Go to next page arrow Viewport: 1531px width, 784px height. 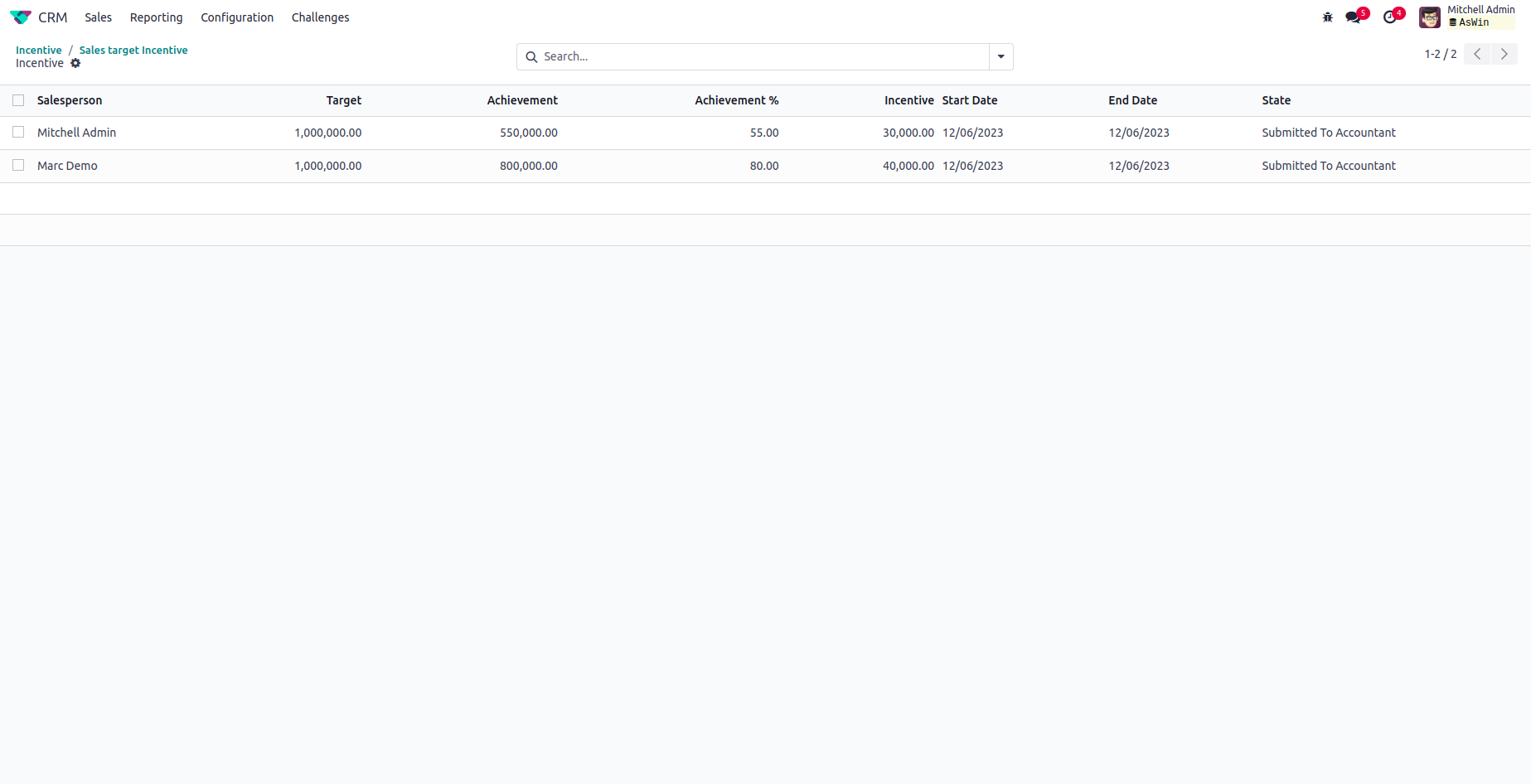(x=1504, y=55)
